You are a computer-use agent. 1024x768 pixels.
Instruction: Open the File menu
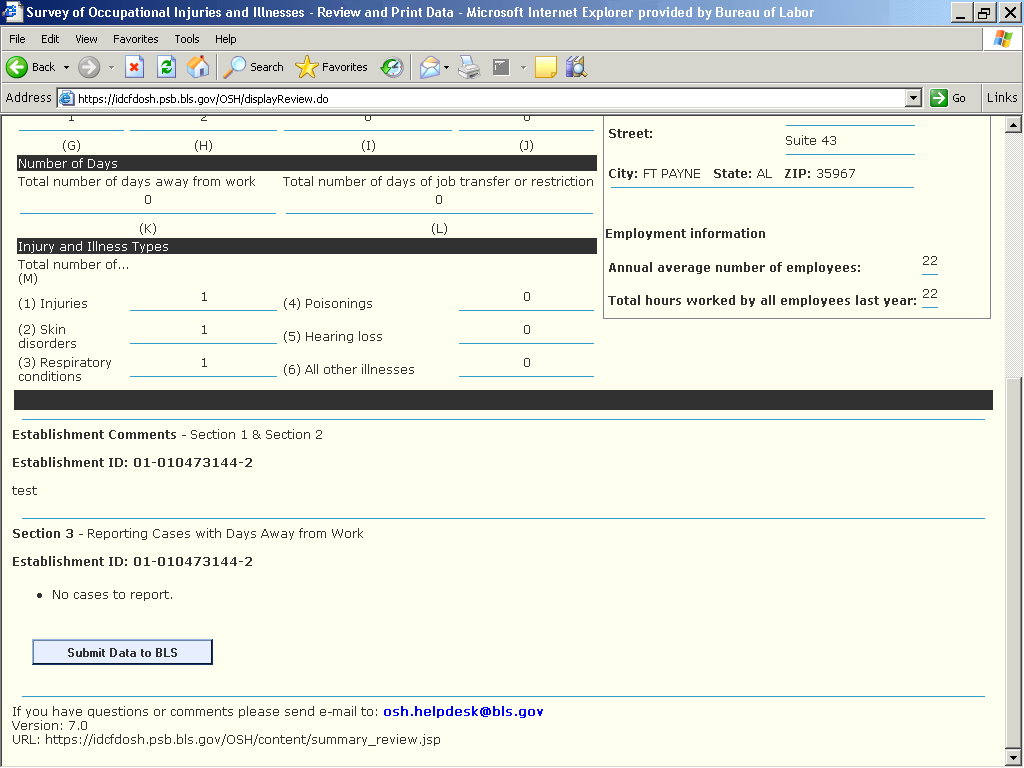pos(17,39)
